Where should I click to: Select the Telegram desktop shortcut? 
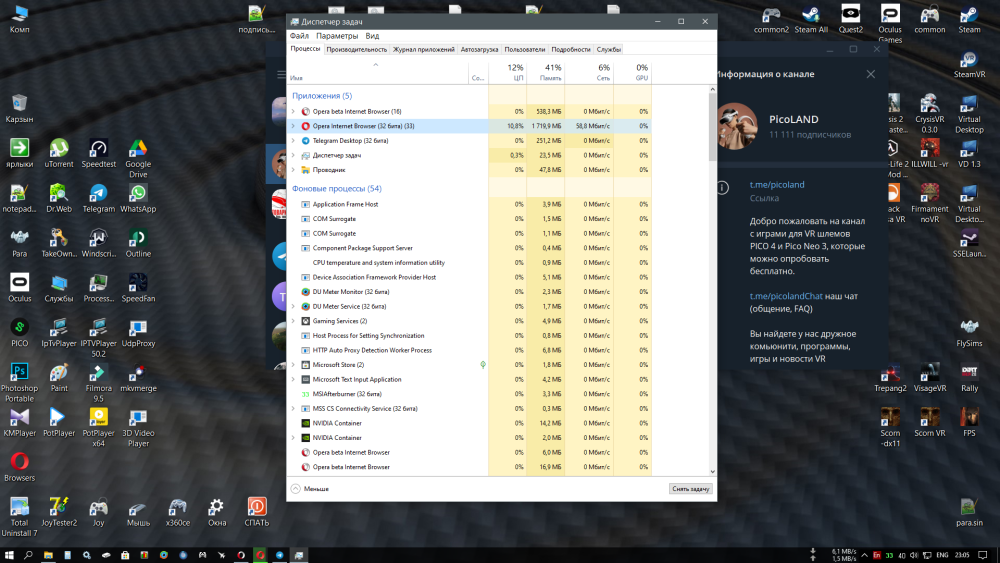pyautogui.click(x=98, y=194)
